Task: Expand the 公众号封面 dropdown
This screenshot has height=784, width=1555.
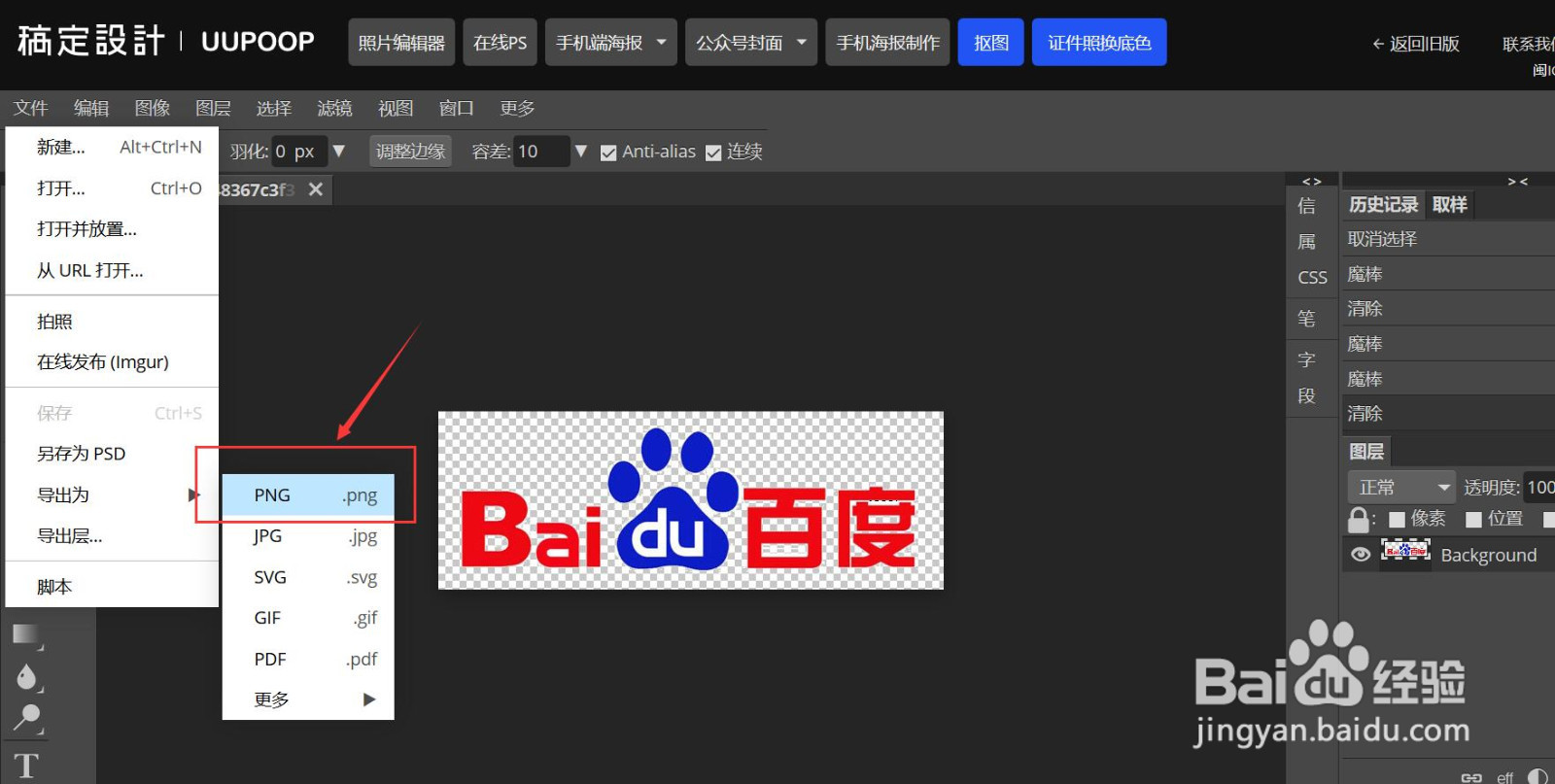Action: point(801,42)
